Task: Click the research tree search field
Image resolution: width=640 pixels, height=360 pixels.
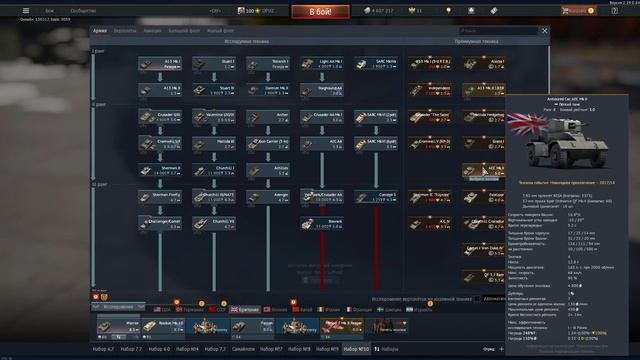Action: 498,31
